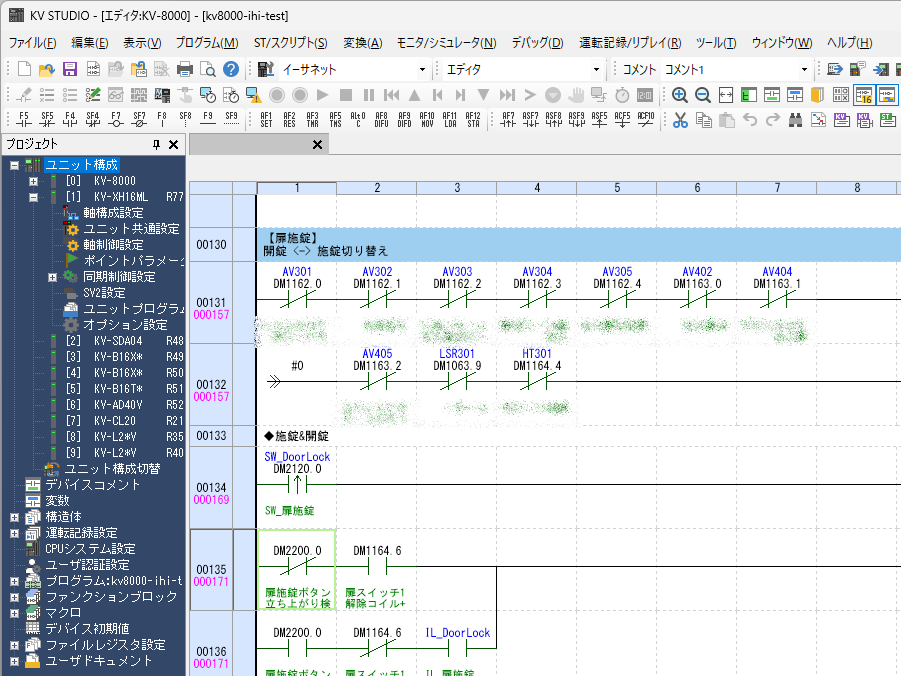Insert a normally open contact with F5
This screenshot has width=901, height=676.
(x=24, y=120)
